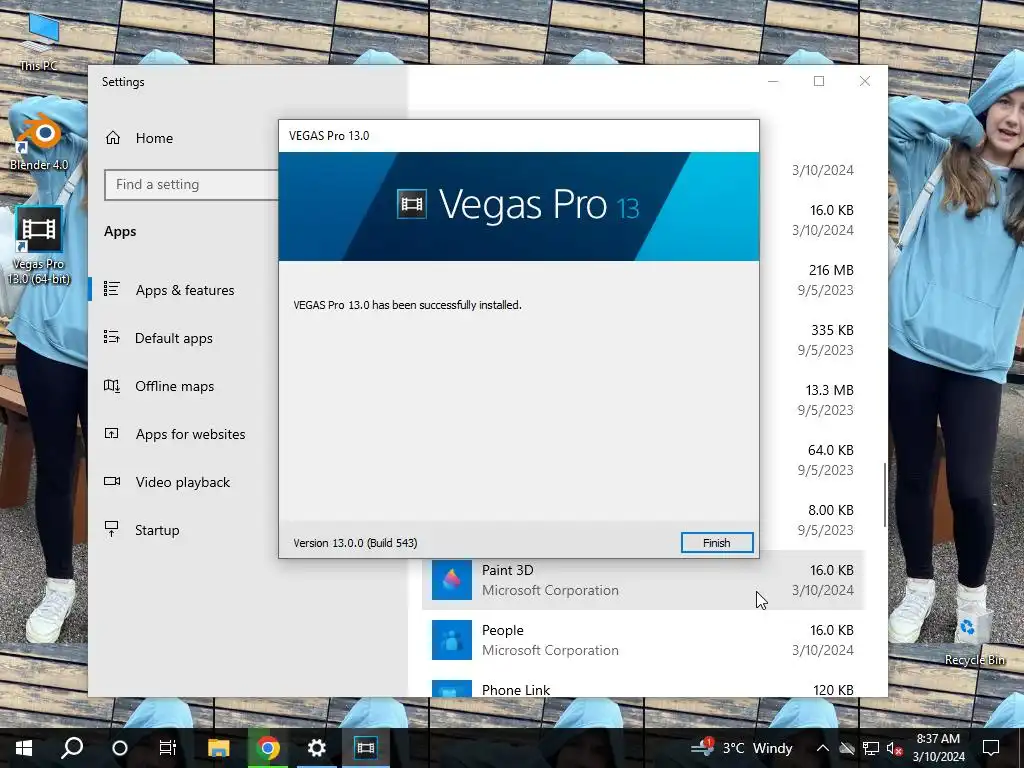The width and height of the screenshot is (1024, 768).
Task: Go to Home in Settings
Action: tap(154, 138)
